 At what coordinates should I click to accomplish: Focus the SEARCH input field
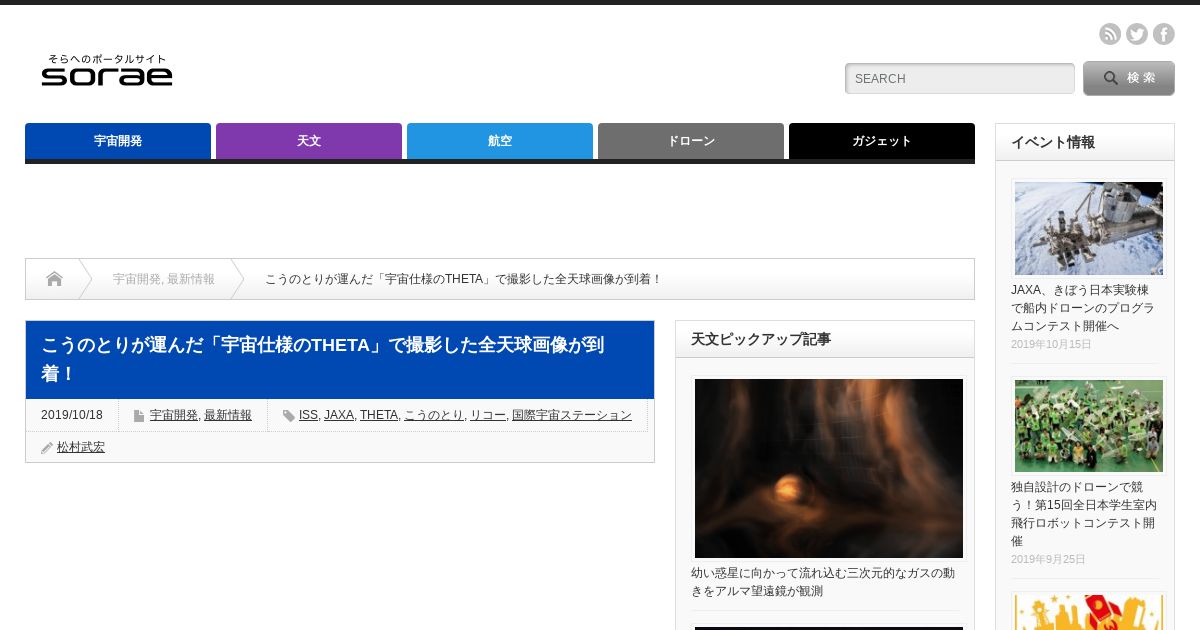(960, 78)
